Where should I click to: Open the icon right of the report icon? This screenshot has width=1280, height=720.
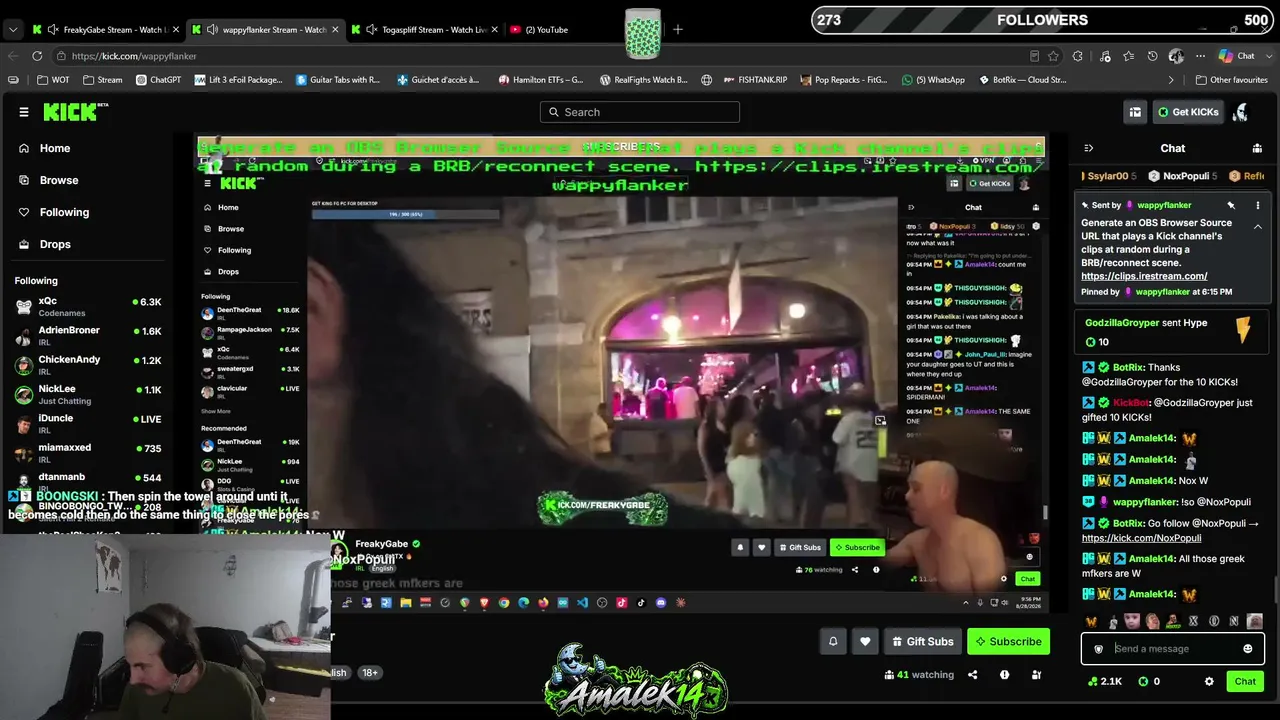pyautogui.click(x=1036, y=675)
